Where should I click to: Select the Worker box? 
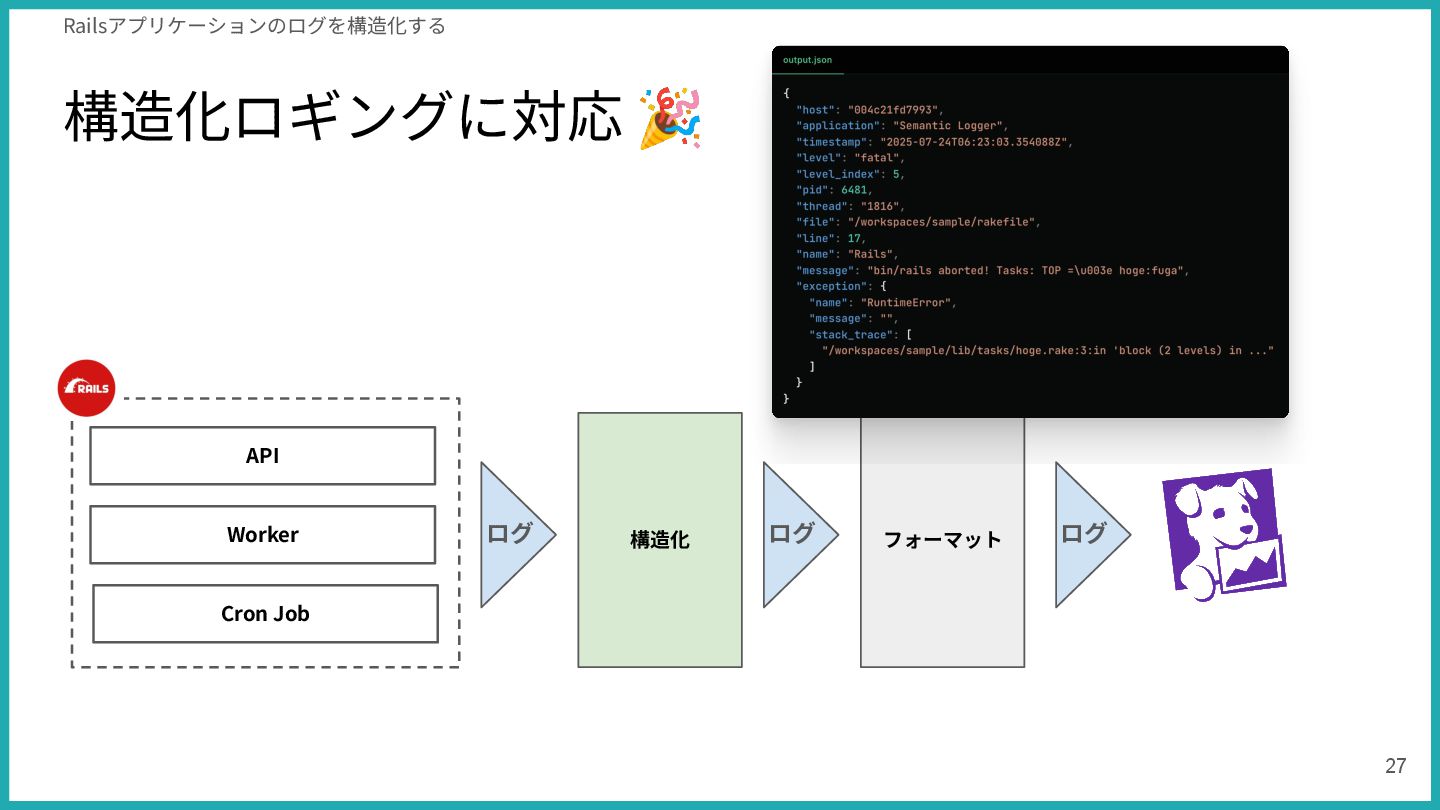263,535
